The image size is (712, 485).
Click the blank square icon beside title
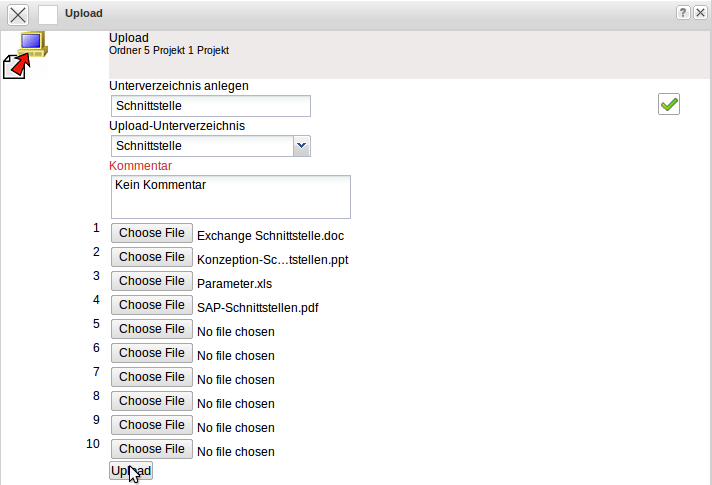tap(48, 14)
